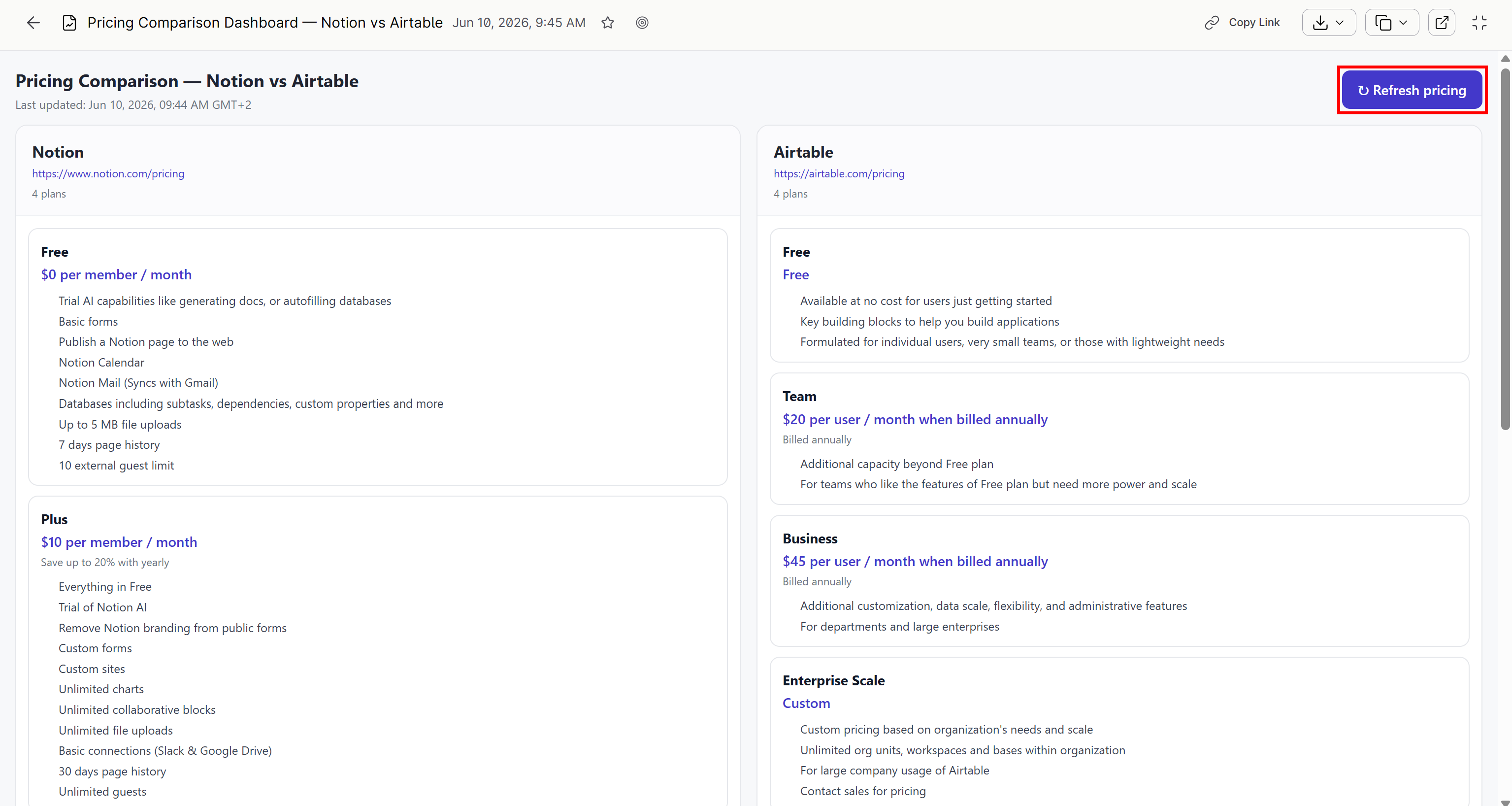The image size is (1512, 806).
Task: Click the download icon
Action: click(1320, 23)
